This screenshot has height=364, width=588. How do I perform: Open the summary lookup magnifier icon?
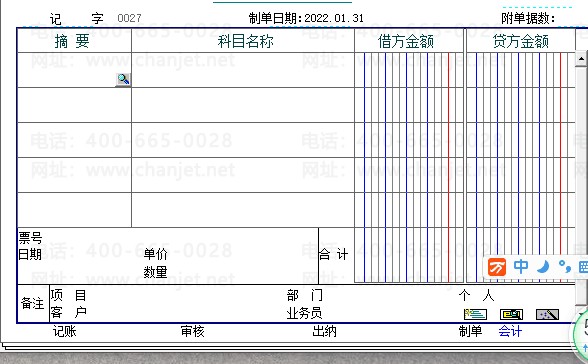pyautogui.click(x=123, y=79)
